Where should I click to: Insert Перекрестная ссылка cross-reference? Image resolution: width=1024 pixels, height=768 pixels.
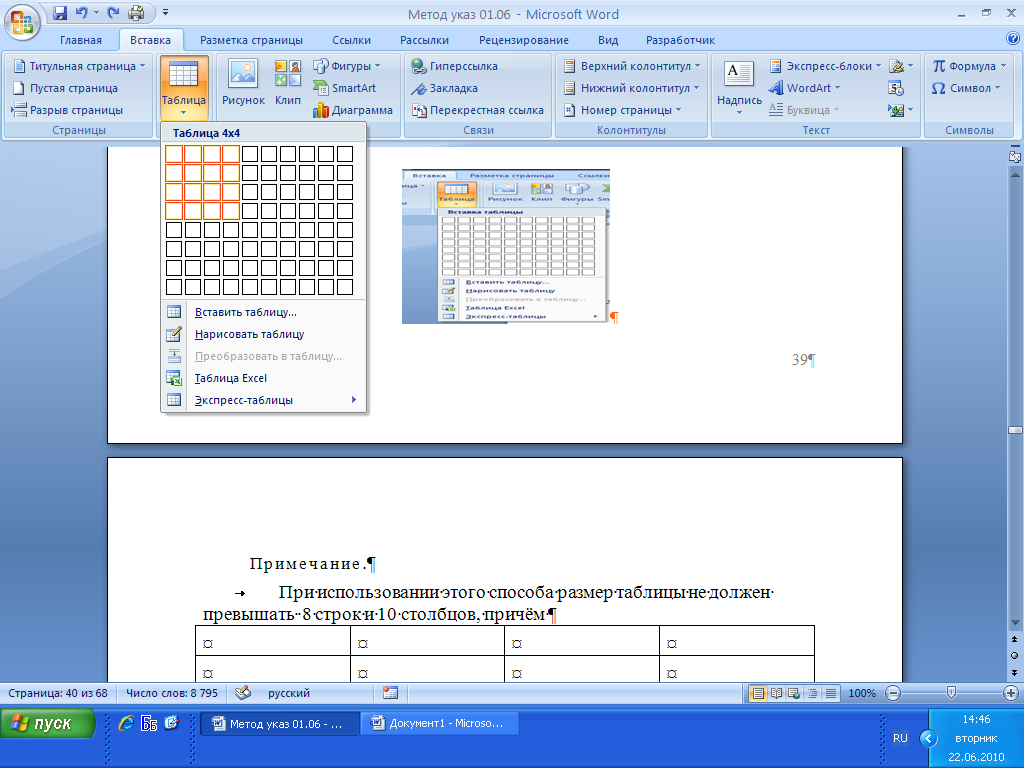477,110
